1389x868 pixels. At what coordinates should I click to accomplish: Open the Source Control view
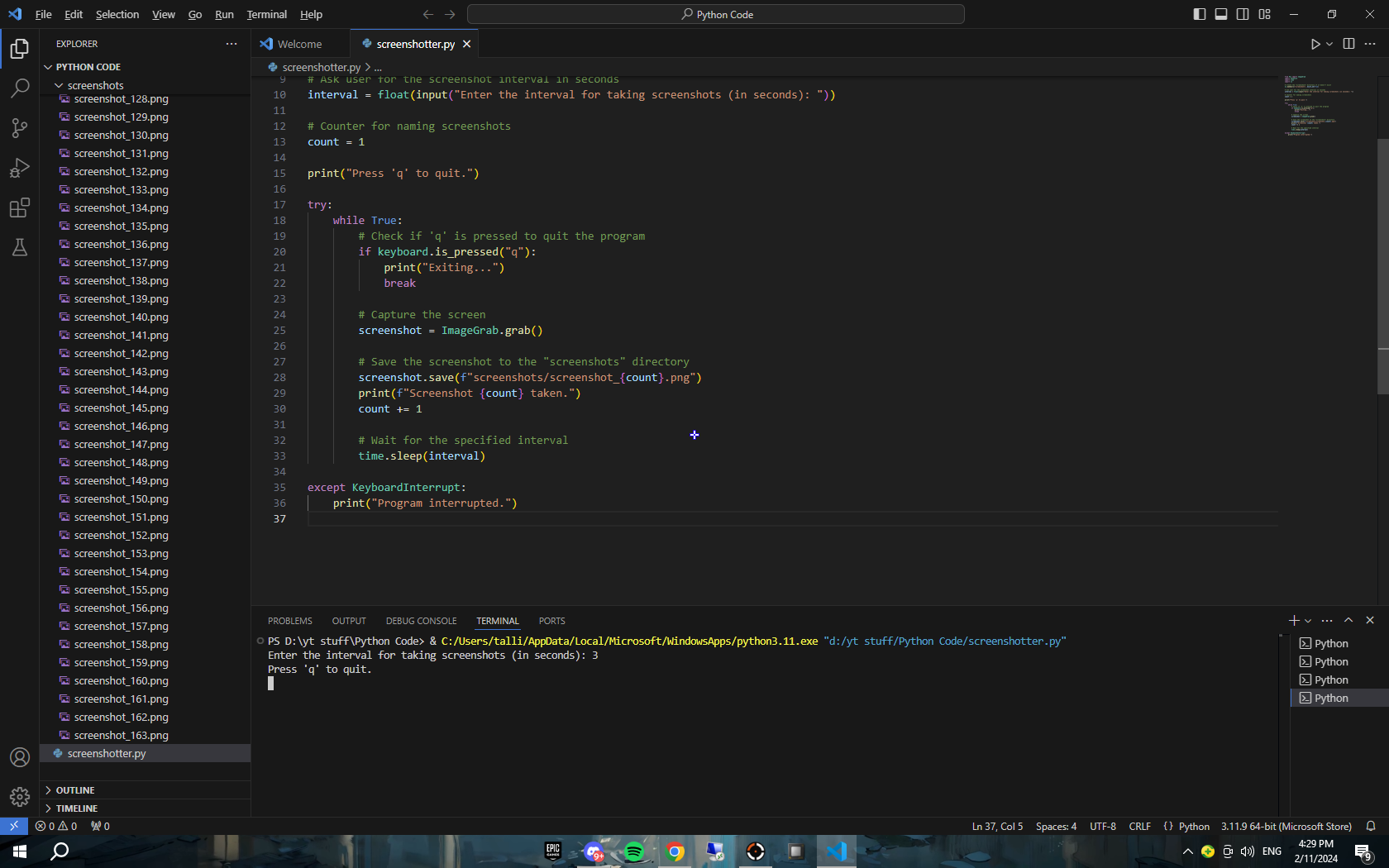(20, 127)
